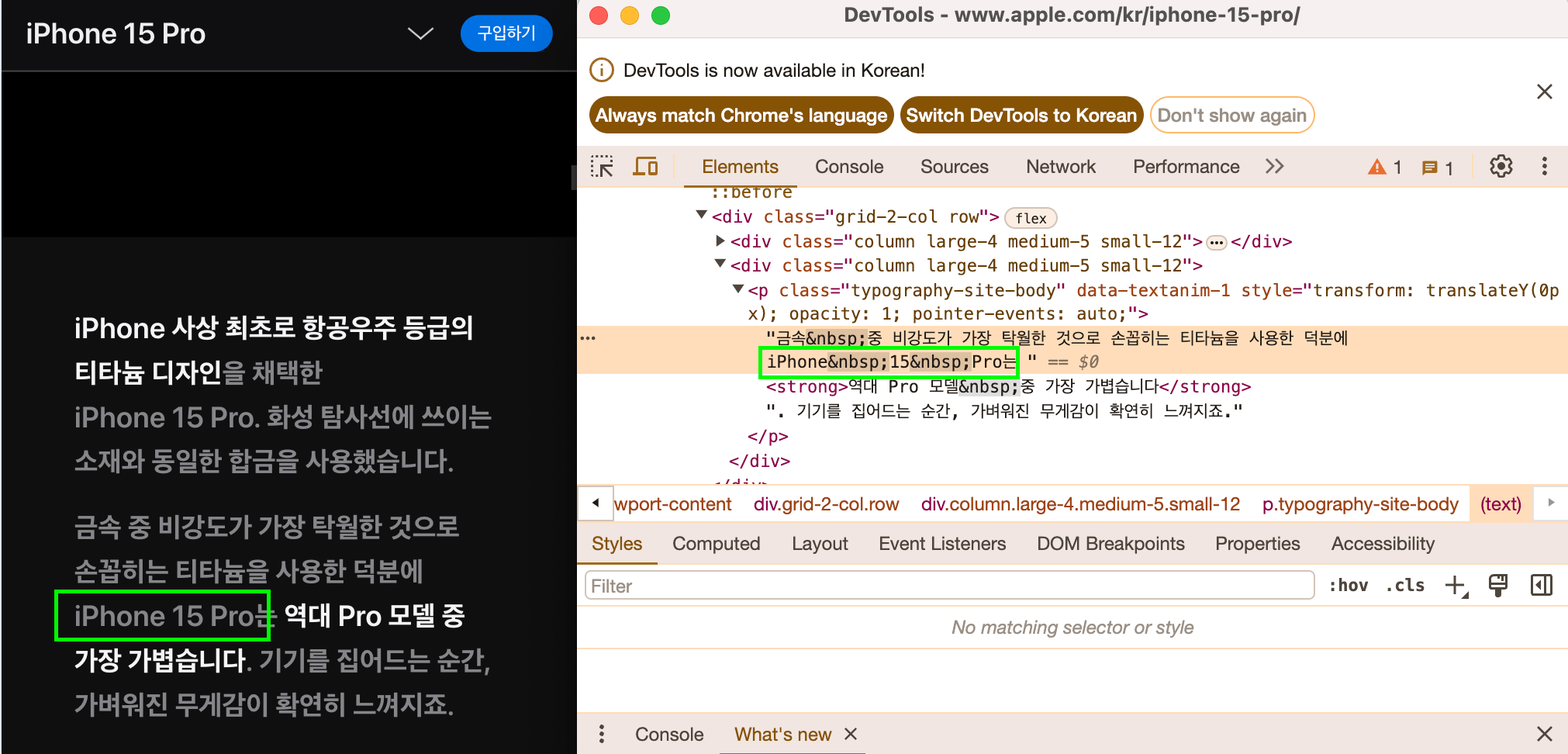Click the styles Filter input field
Viewport: 1568px width, 754px height.
[949, 586]
